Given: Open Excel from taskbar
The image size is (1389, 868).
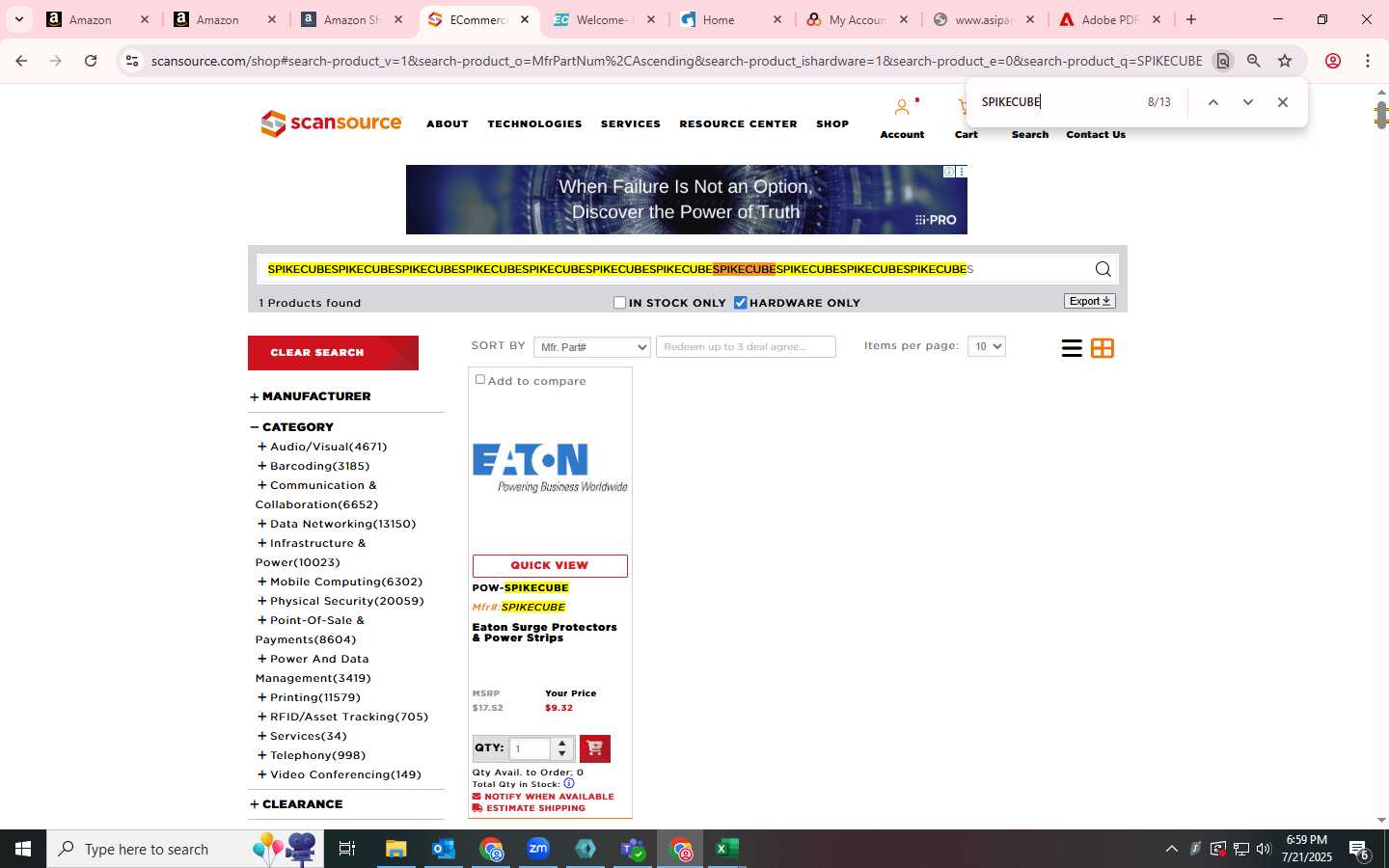Looking at the screenshot, I should pyautogui.click(x=727, y=849).
